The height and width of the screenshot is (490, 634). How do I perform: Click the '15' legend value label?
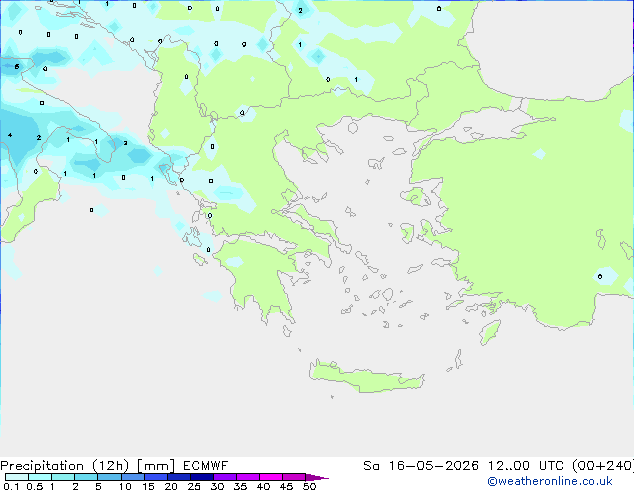148,486
